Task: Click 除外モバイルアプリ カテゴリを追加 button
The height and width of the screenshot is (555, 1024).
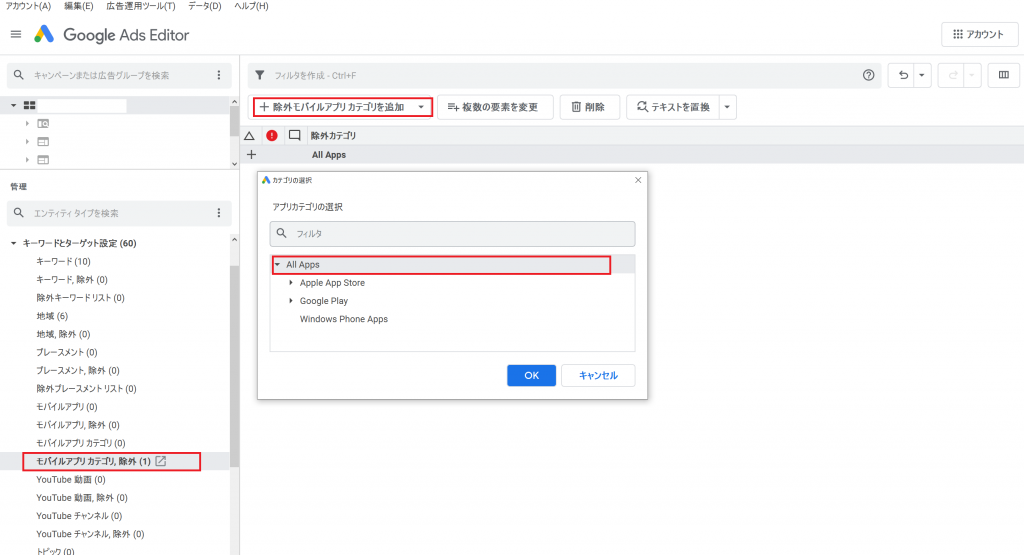Action: tap(332, 107)
